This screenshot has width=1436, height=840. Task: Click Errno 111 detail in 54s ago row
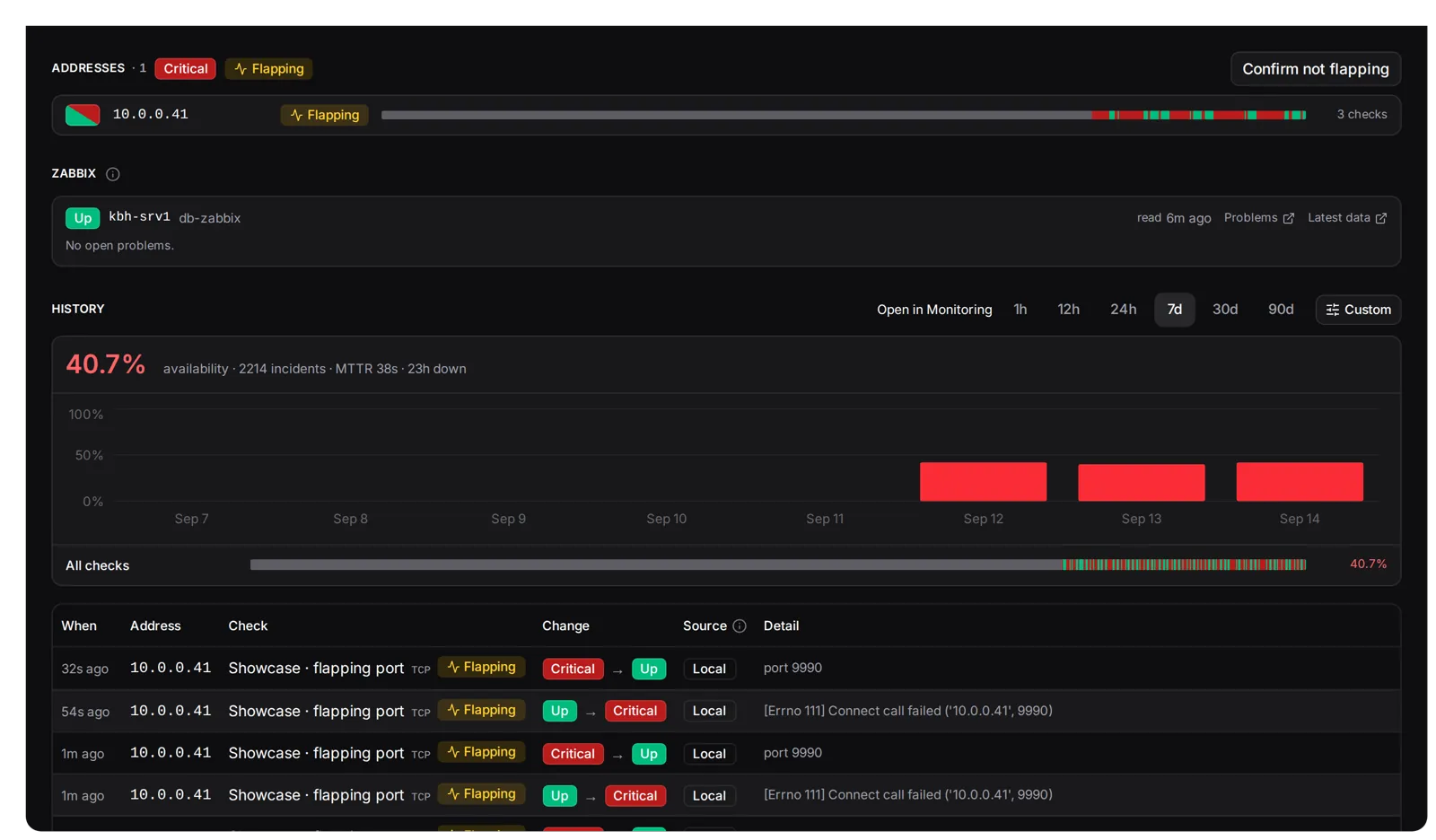click(908, 711)
